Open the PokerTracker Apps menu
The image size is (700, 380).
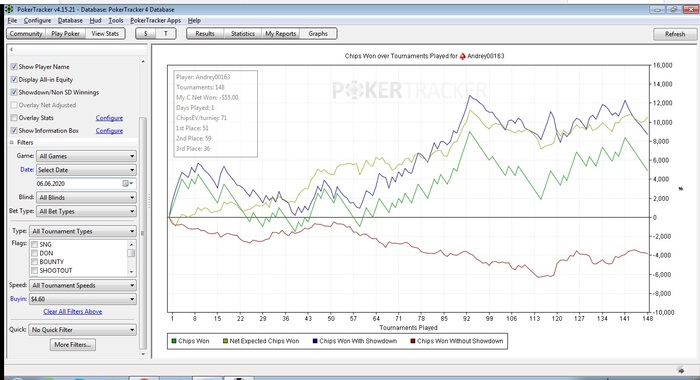pyautogui.click(x=155, y=21)
